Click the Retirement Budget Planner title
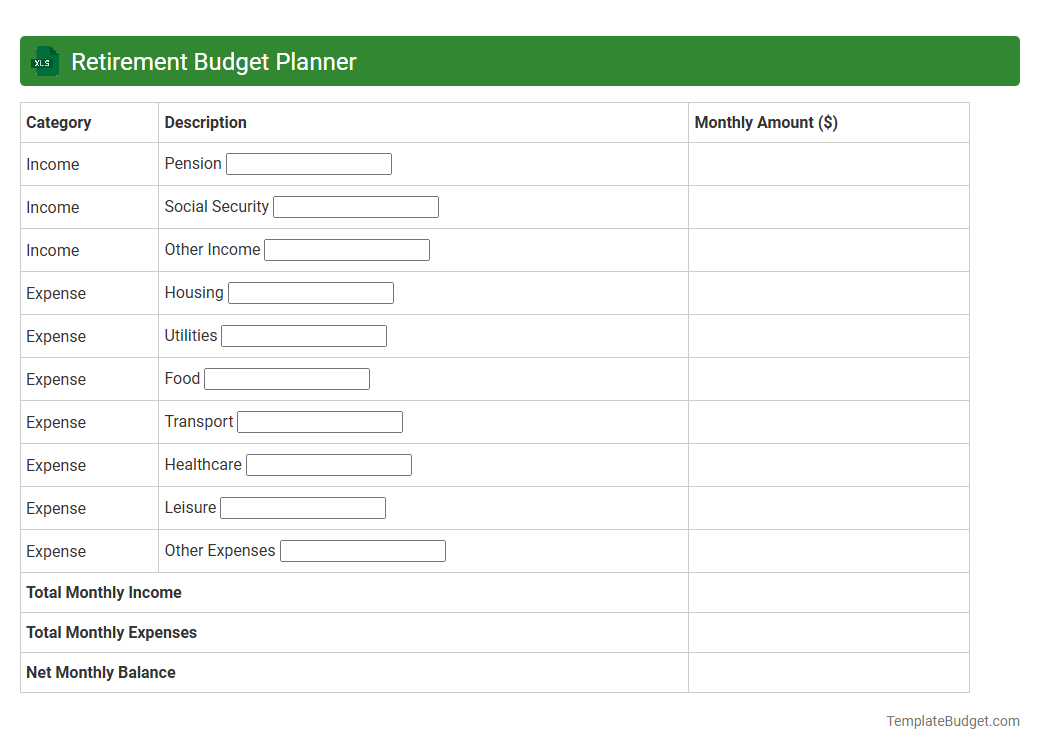 (212, 61)
